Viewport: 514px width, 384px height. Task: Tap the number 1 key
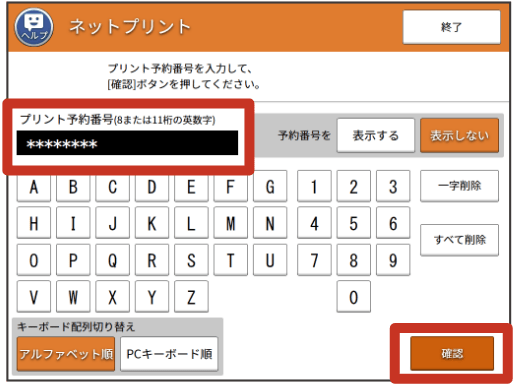tap(314, 186)
